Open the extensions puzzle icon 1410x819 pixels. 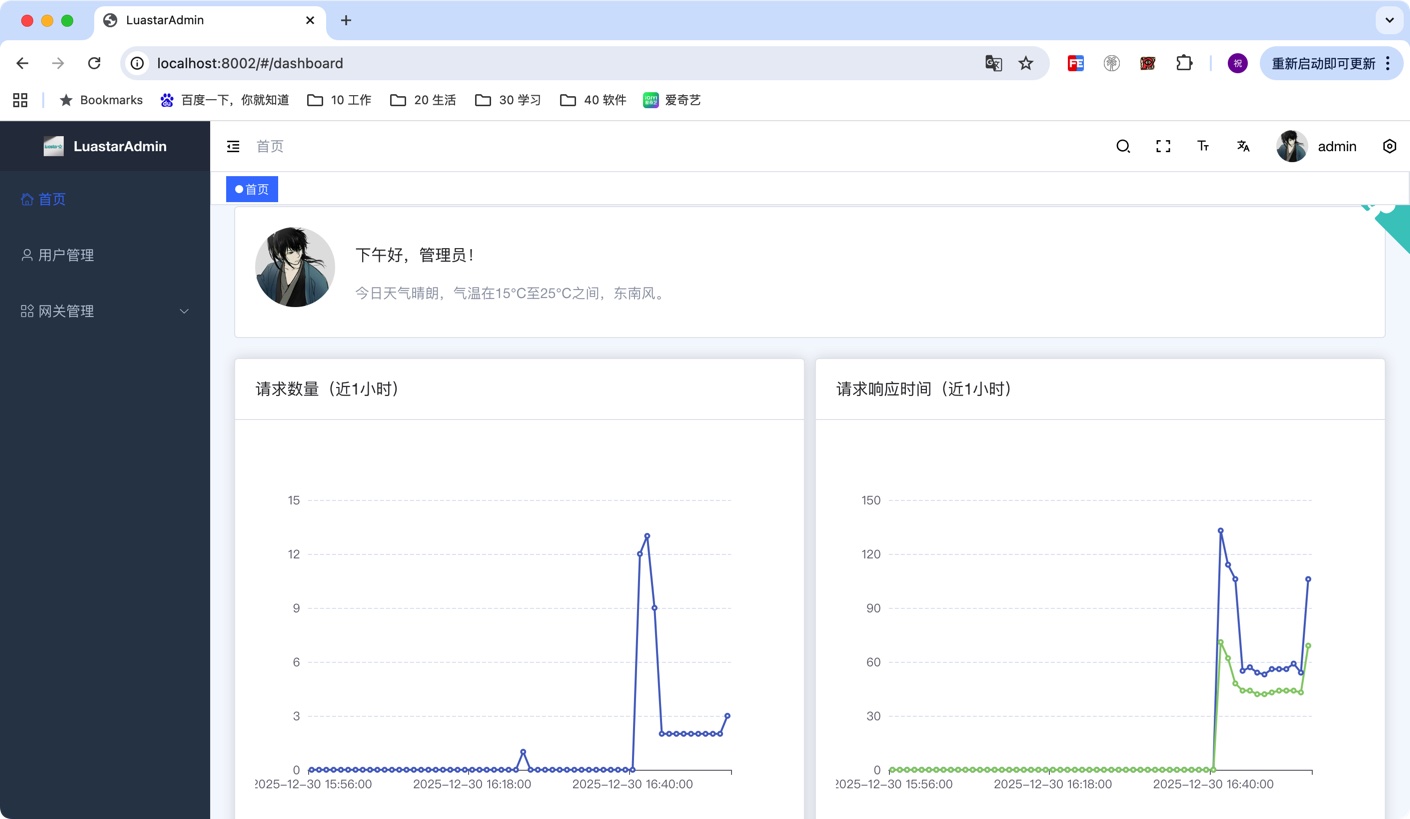click(1184, 63)
